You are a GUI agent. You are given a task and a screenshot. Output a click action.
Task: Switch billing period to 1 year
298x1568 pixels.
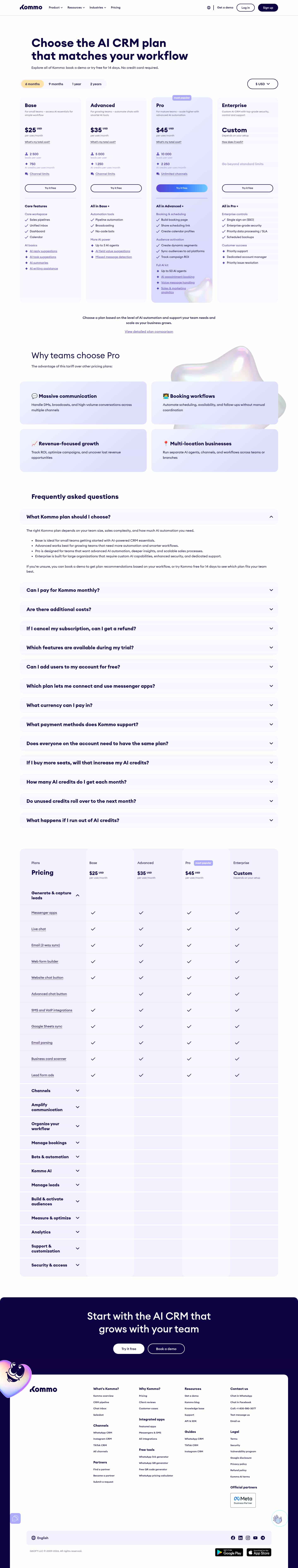77,84
